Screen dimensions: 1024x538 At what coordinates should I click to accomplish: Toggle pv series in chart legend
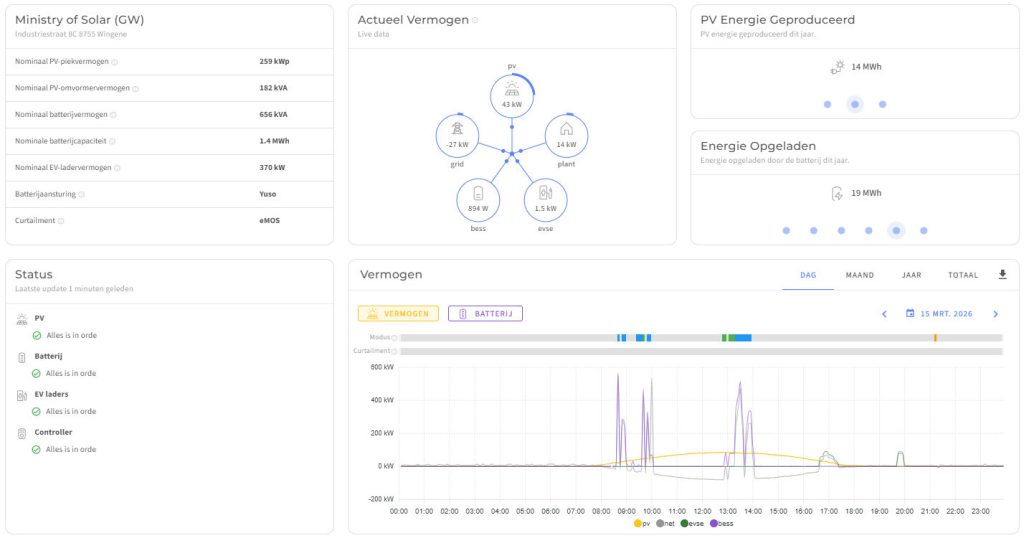coord(642,524)
